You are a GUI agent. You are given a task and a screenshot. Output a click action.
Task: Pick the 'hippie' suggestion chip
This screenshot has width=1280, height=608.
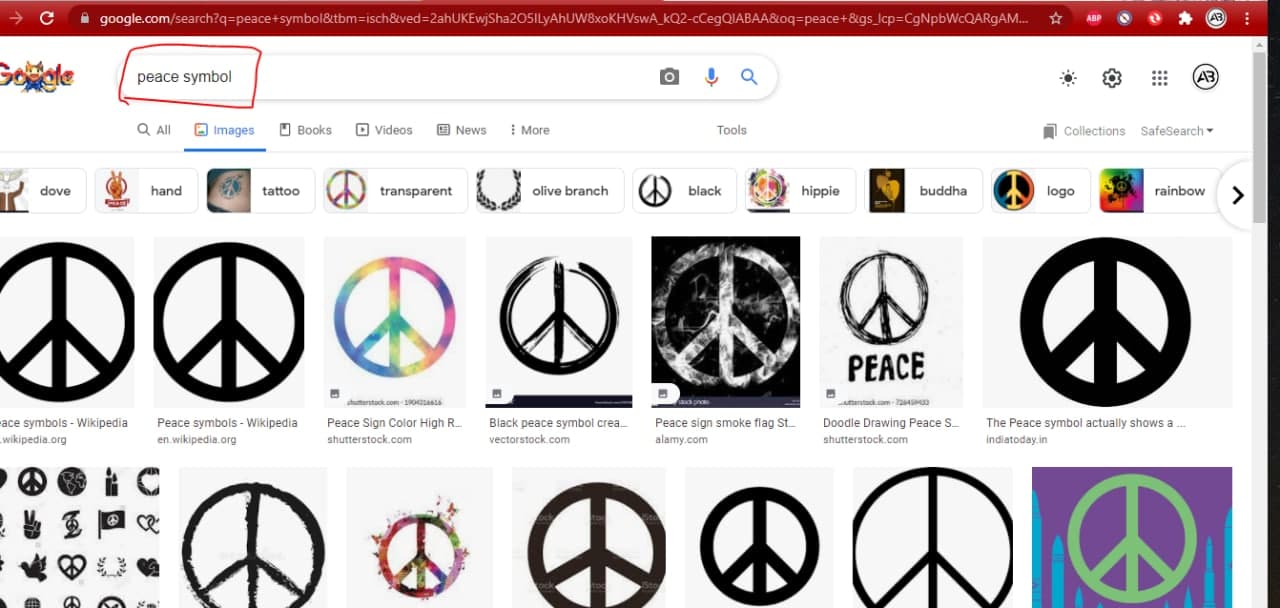pyautogui.click(x=800, y=191)
